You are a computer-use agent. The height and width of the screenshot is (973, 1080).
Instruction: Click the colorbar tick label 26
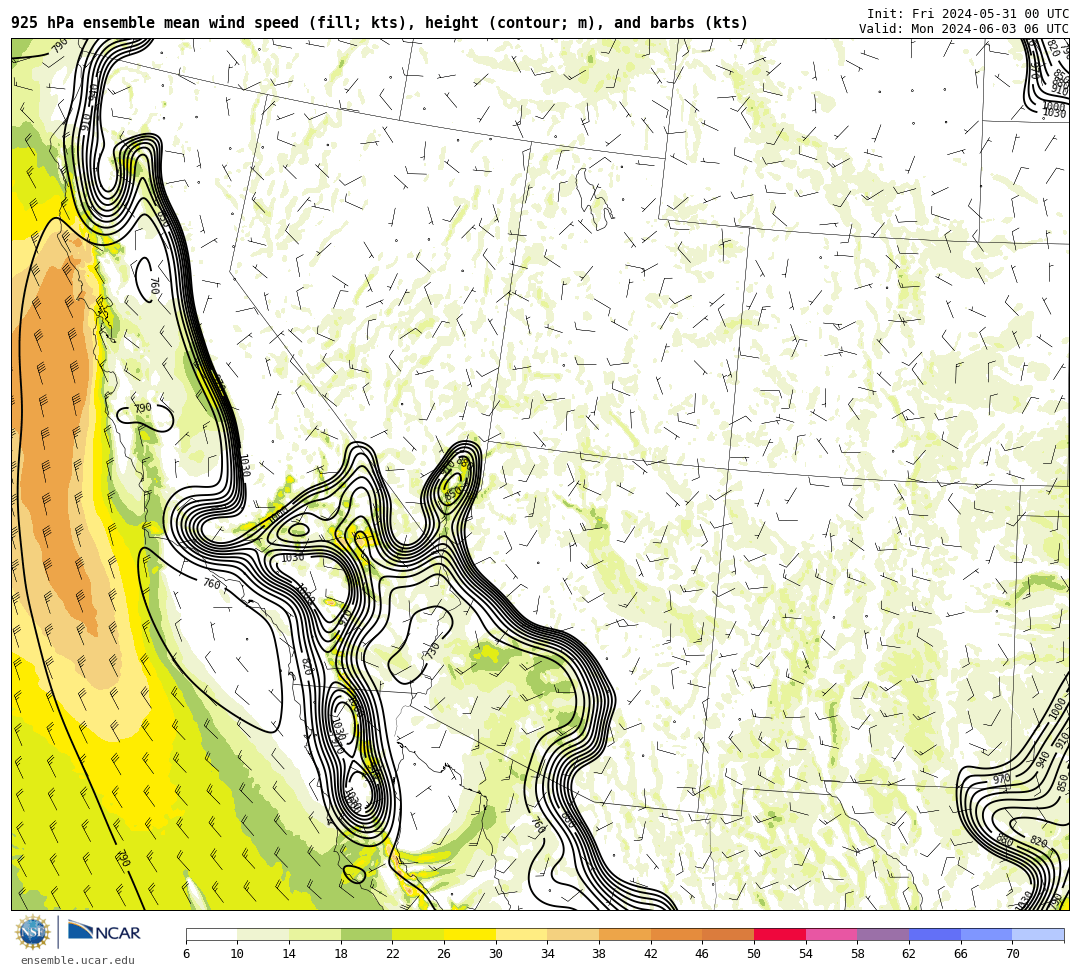444,954
